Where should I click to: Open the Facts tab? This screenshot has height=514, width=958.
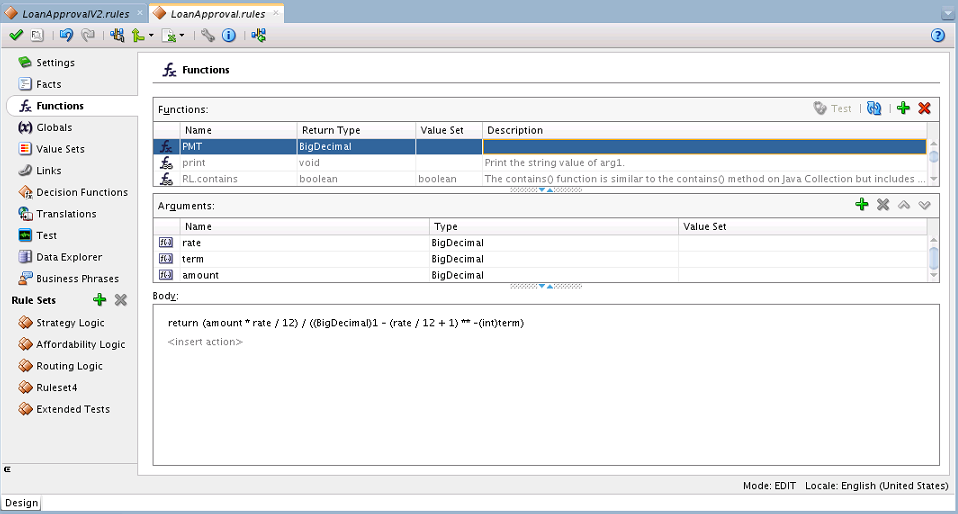click(x=49, y=84)
